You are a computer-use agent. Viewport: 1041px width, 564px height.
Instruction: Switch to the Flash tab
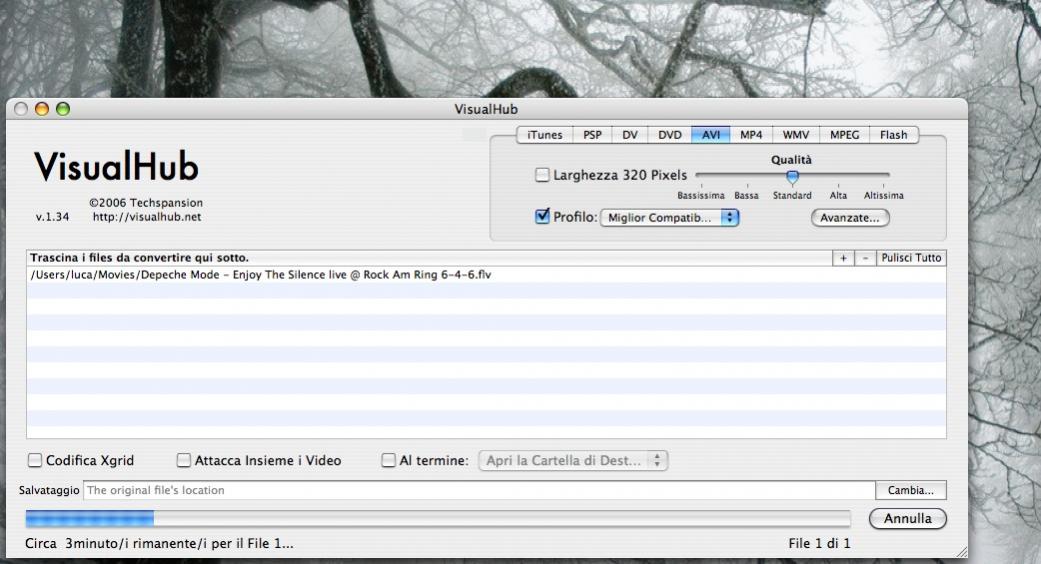coord(894,135)
